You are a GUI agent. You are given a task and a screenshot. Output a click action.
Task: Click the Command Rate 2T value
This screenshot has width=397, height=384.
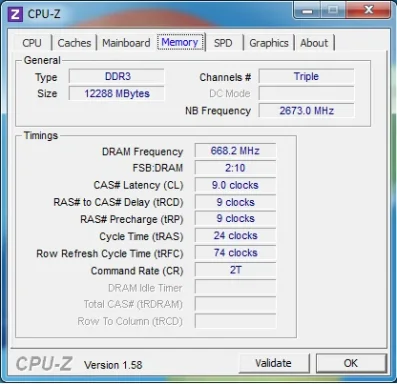[x=235, y=270]
